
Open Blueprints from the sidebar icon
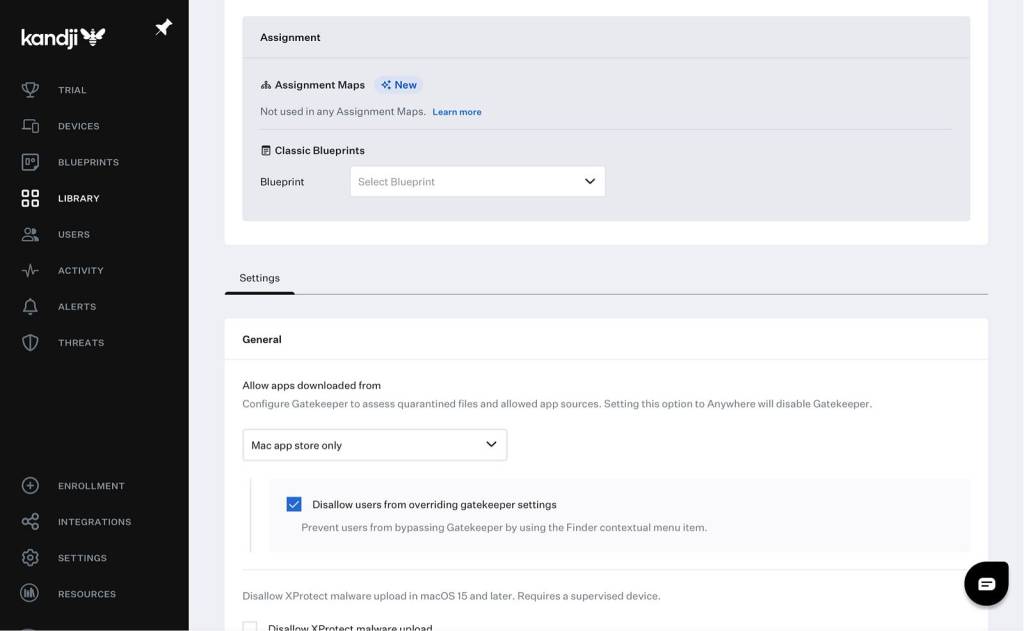click(30, 162)
